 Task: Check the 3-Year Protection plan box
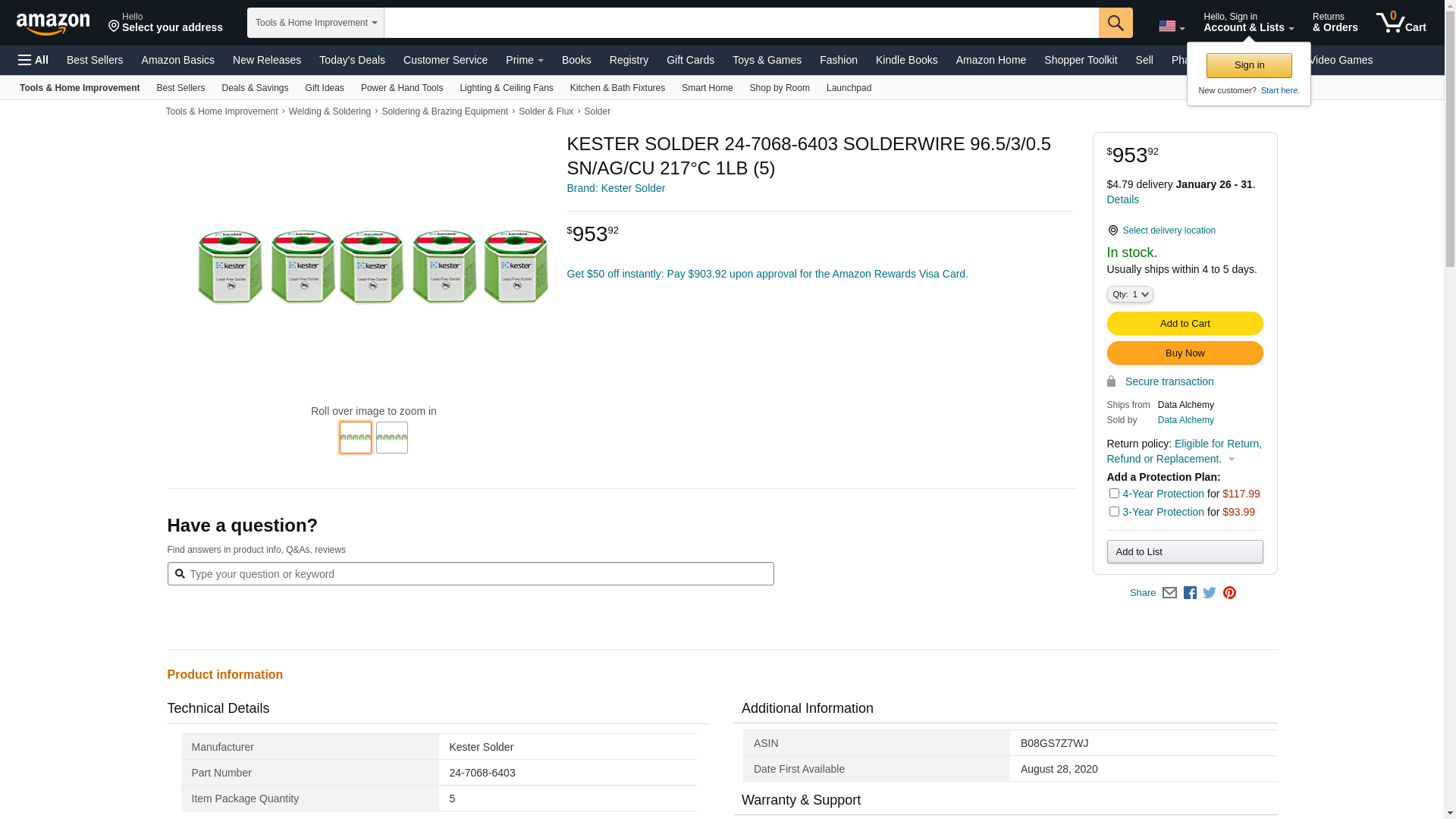[x=1114, y=512]
